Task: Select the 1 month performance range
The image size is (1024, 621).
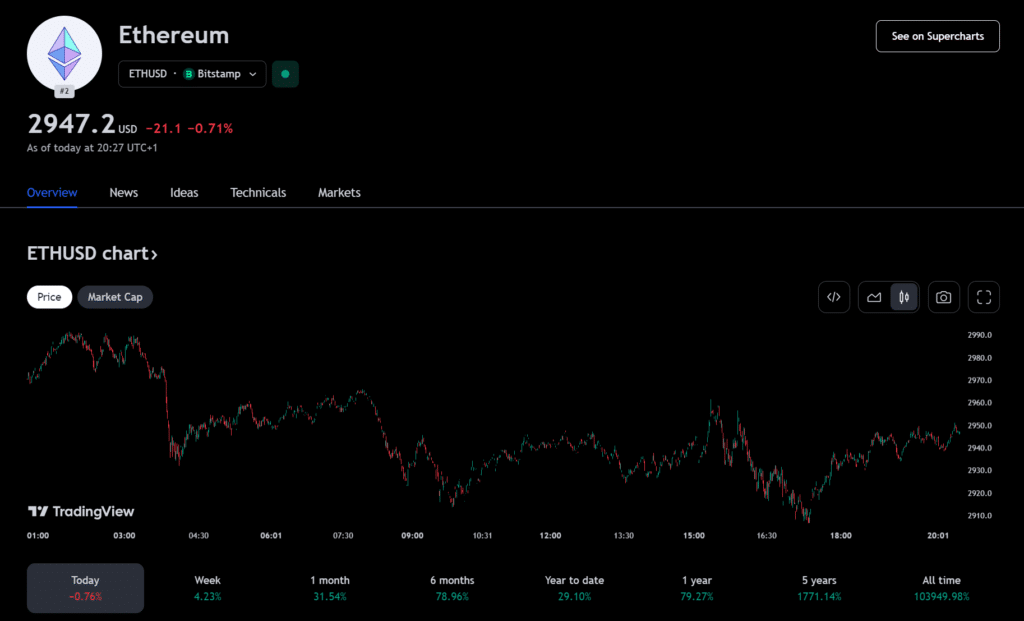Action: coord(330,588)
